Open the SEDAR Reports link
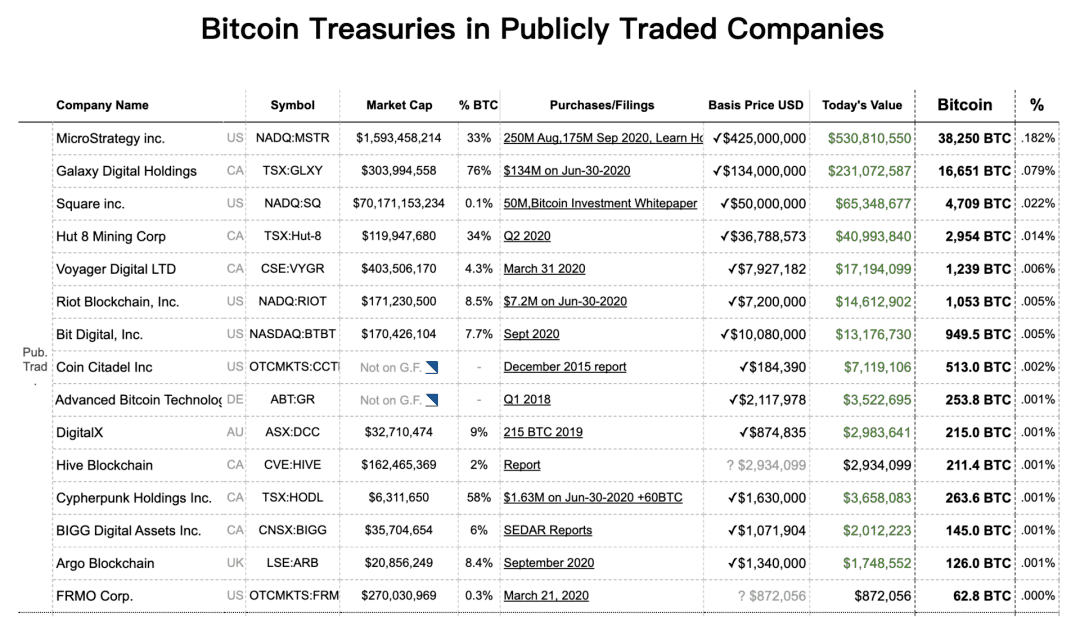The image size is (1080, 617). [x=548, y=530]
